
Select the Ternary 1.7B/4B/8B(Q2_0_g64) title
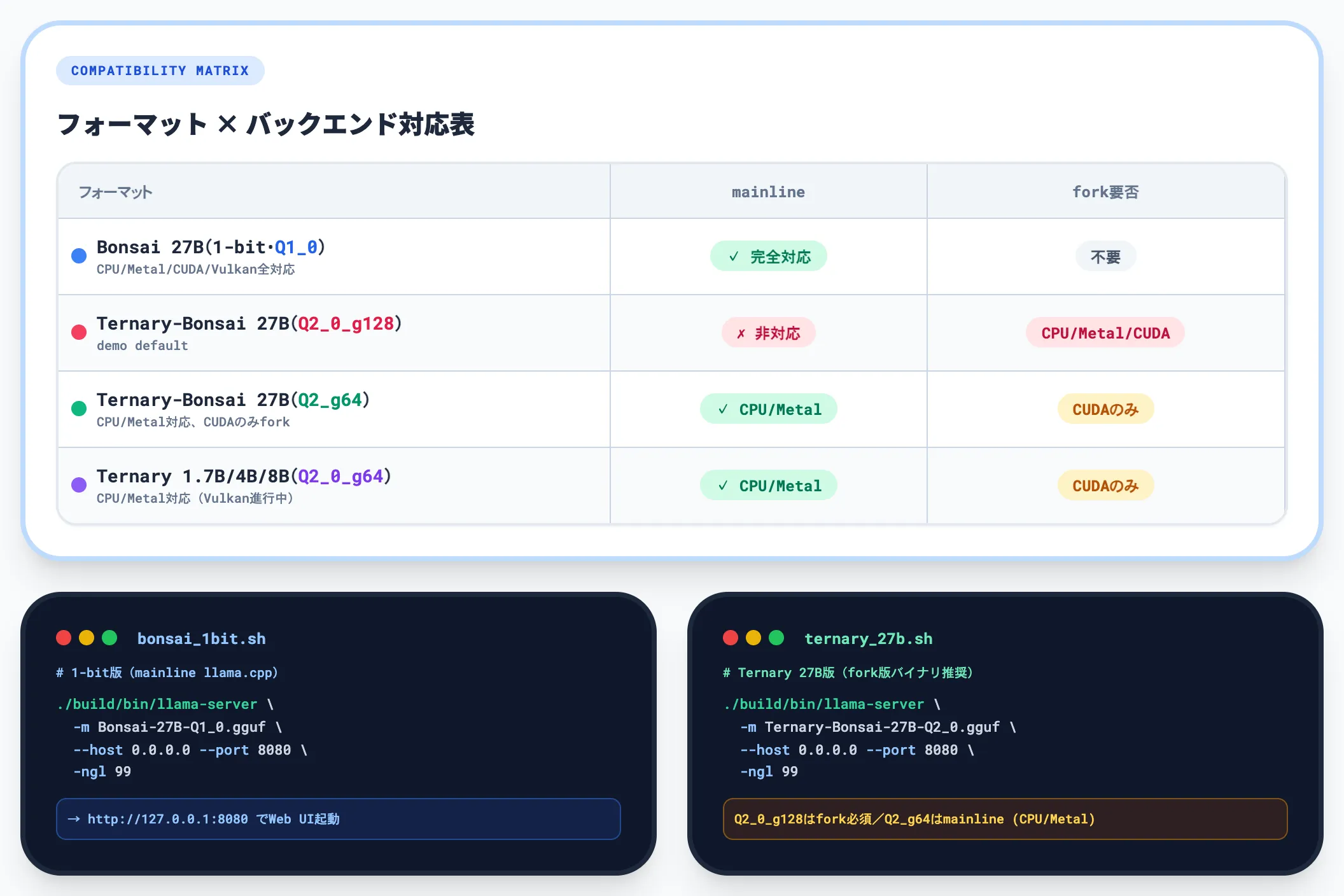244,476
